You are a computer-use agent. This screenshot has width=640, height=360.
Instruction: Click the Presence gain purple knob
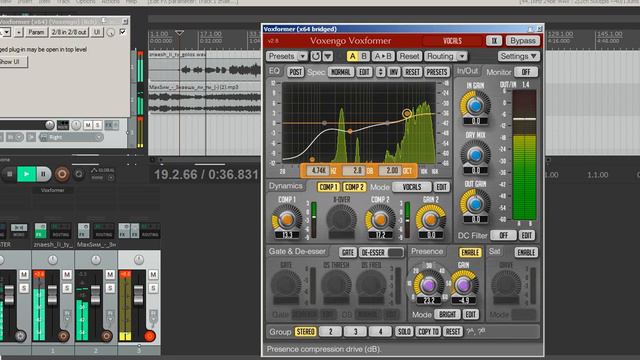[463, 285]
